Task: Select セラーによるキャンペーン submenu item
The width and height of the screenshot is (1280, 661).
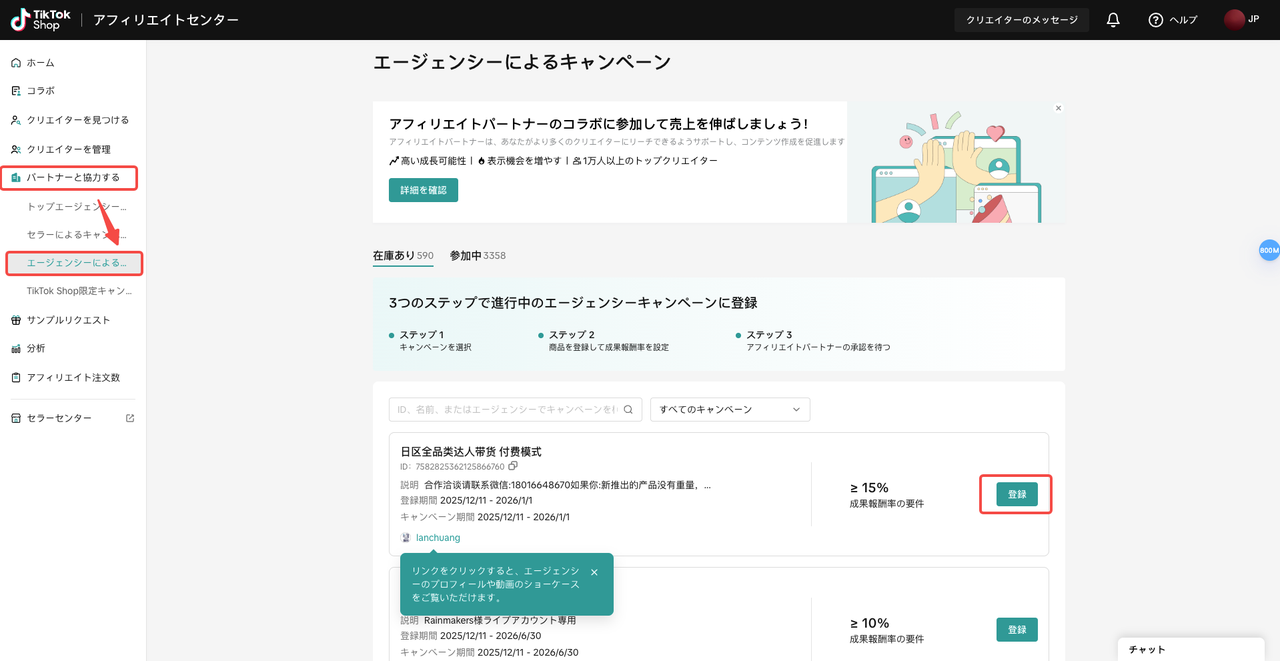Action: point(77,234)
